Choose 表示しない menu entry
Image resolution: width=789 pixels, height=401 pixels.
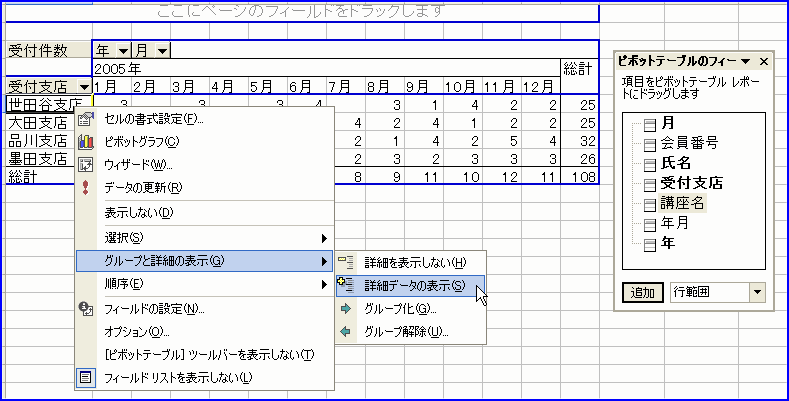click(x=204, y=213)
